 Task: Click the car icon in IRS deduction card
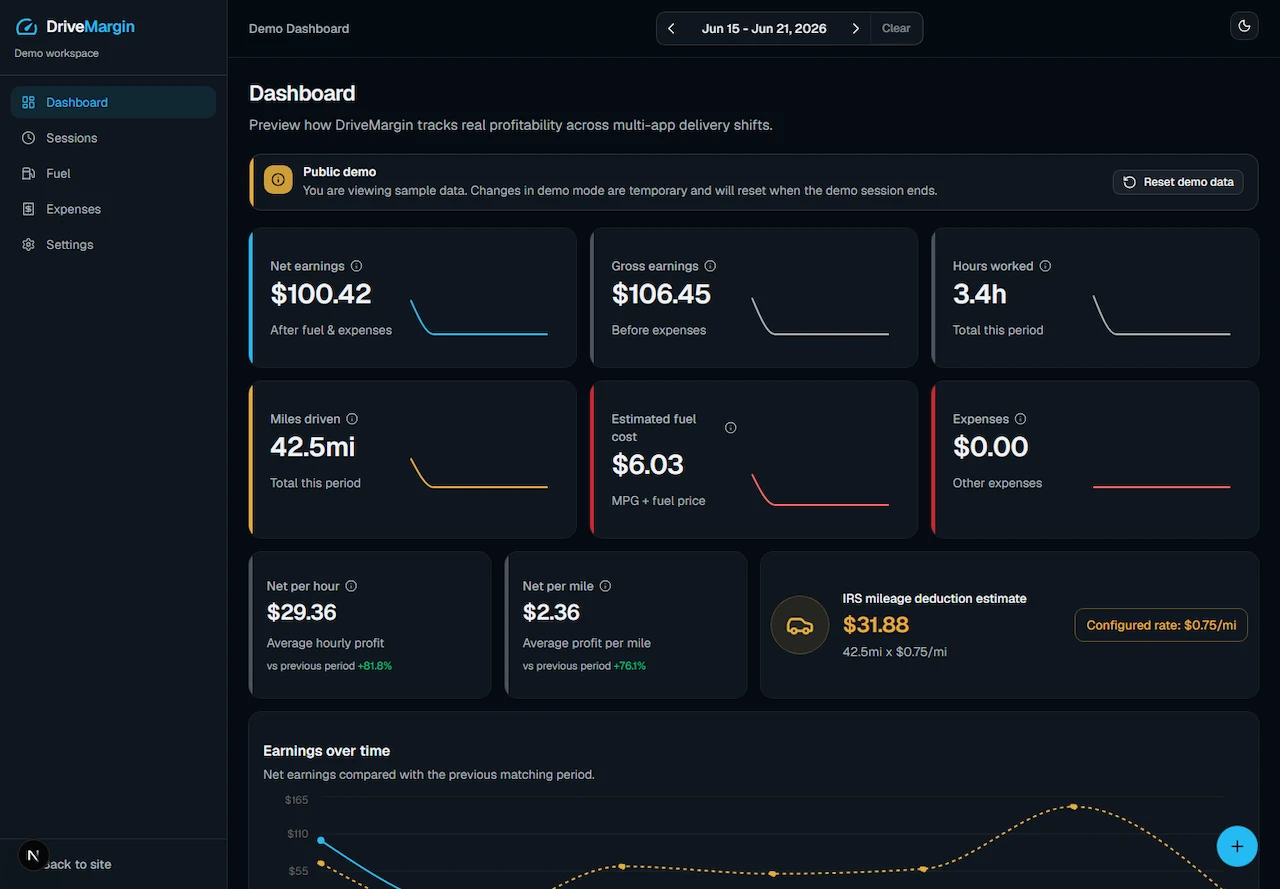click(x=799, y=625)
